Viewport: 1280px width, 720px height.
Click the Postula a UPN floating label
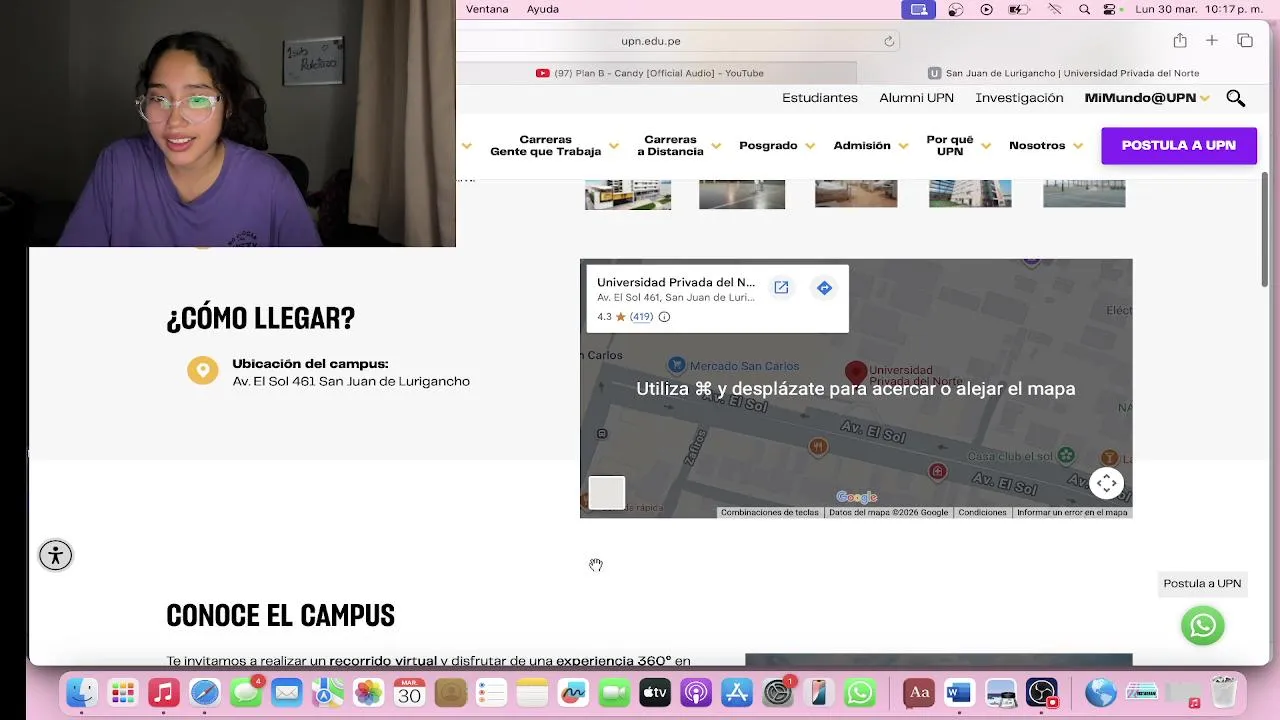[1202, 584]
